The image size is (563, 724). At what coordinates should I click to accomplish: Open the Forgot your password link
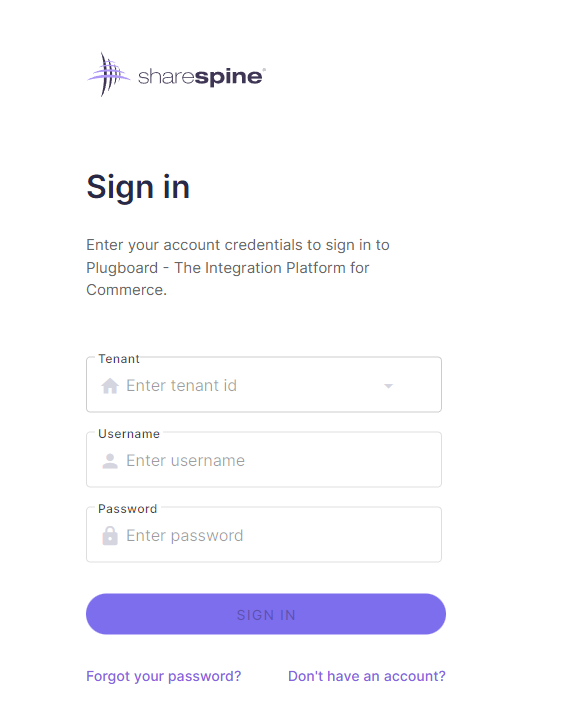coord(163,676)
